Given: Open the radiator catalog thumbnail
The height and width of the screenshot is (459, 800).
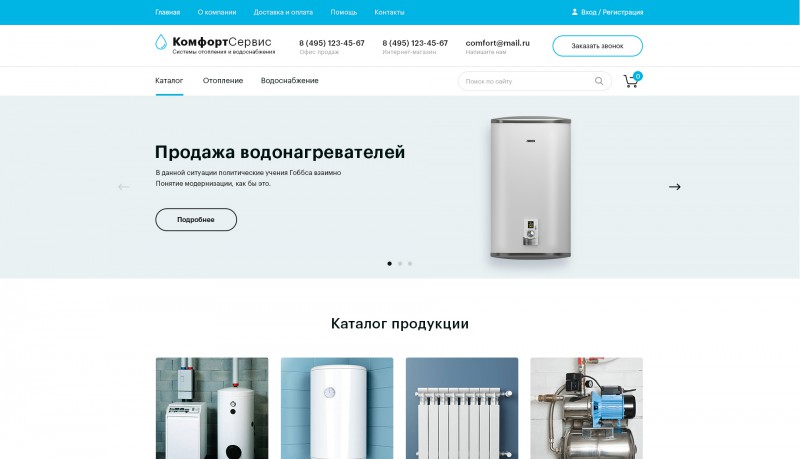Looking at the screenshot, I should (x=462, y=408).
